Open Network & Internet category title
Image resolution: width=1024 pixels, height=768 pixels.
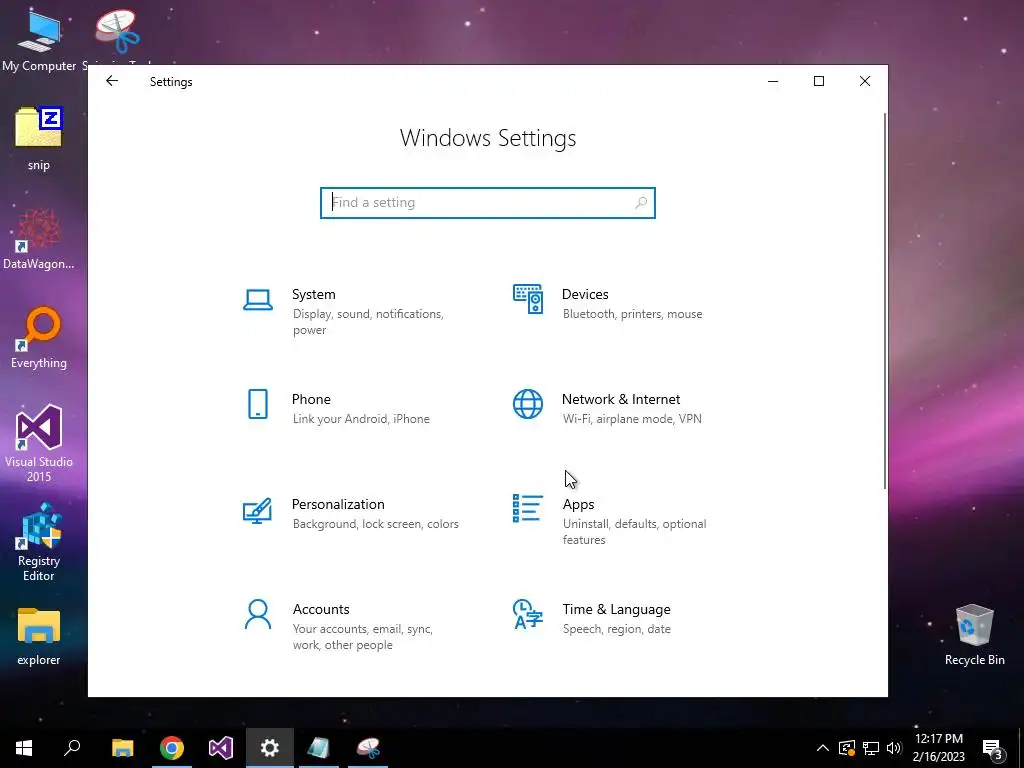621,399
